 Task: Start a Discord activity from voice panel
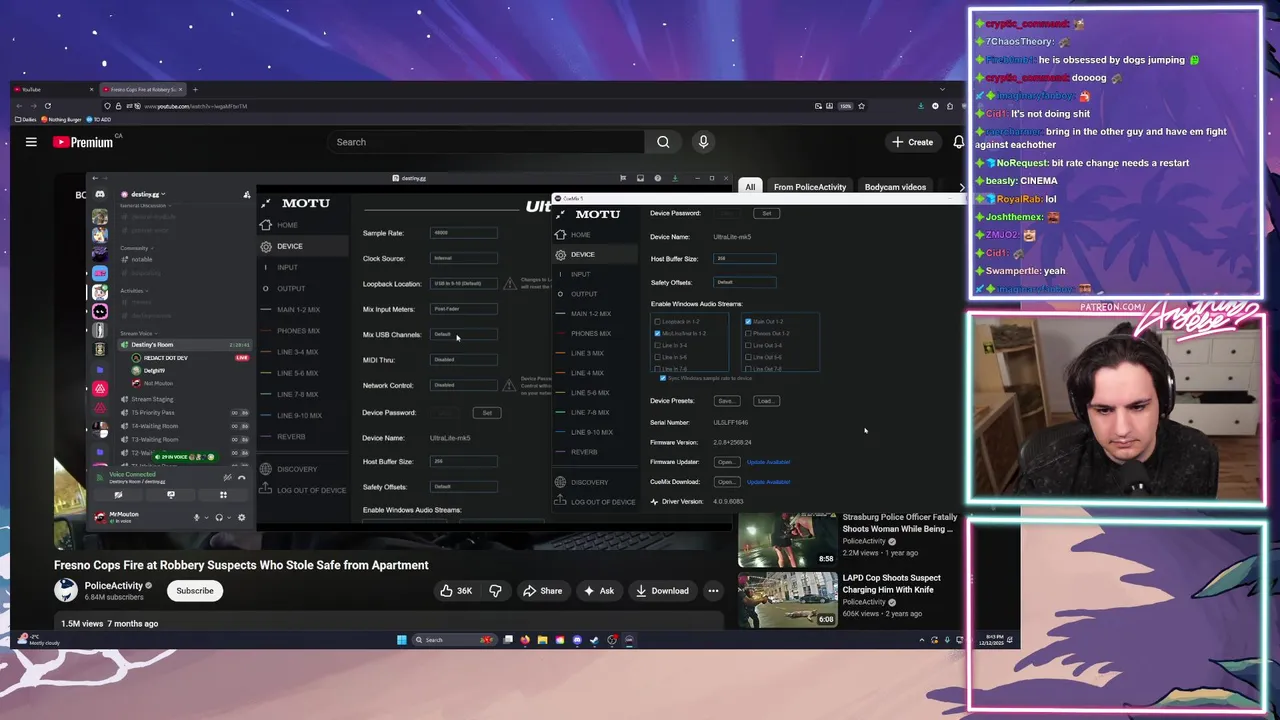223,495
